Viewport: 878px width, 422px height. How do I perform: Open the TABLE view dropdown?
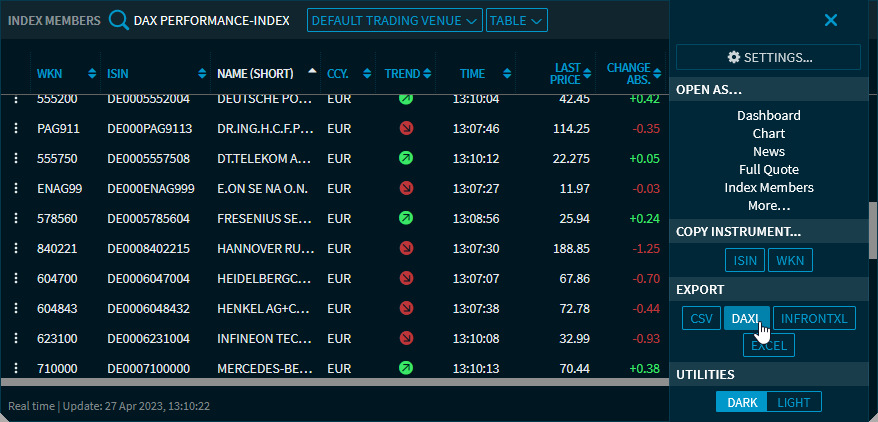[x=516, y=20]
